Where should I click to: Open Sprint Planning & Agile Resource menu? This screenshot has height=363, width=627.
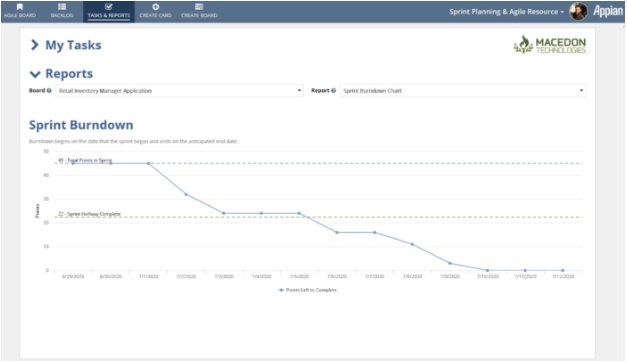tap(506, 12)
